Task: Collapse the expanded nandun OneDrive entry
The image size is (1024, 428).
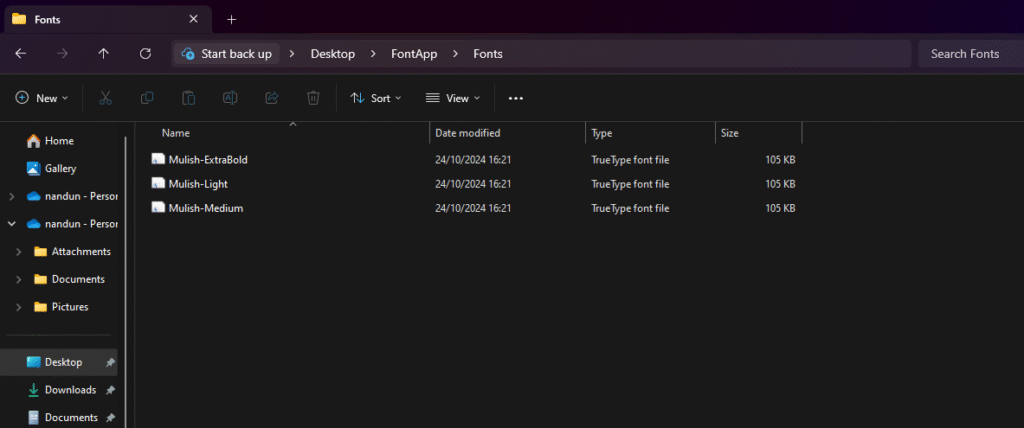Action: (12, 223)
